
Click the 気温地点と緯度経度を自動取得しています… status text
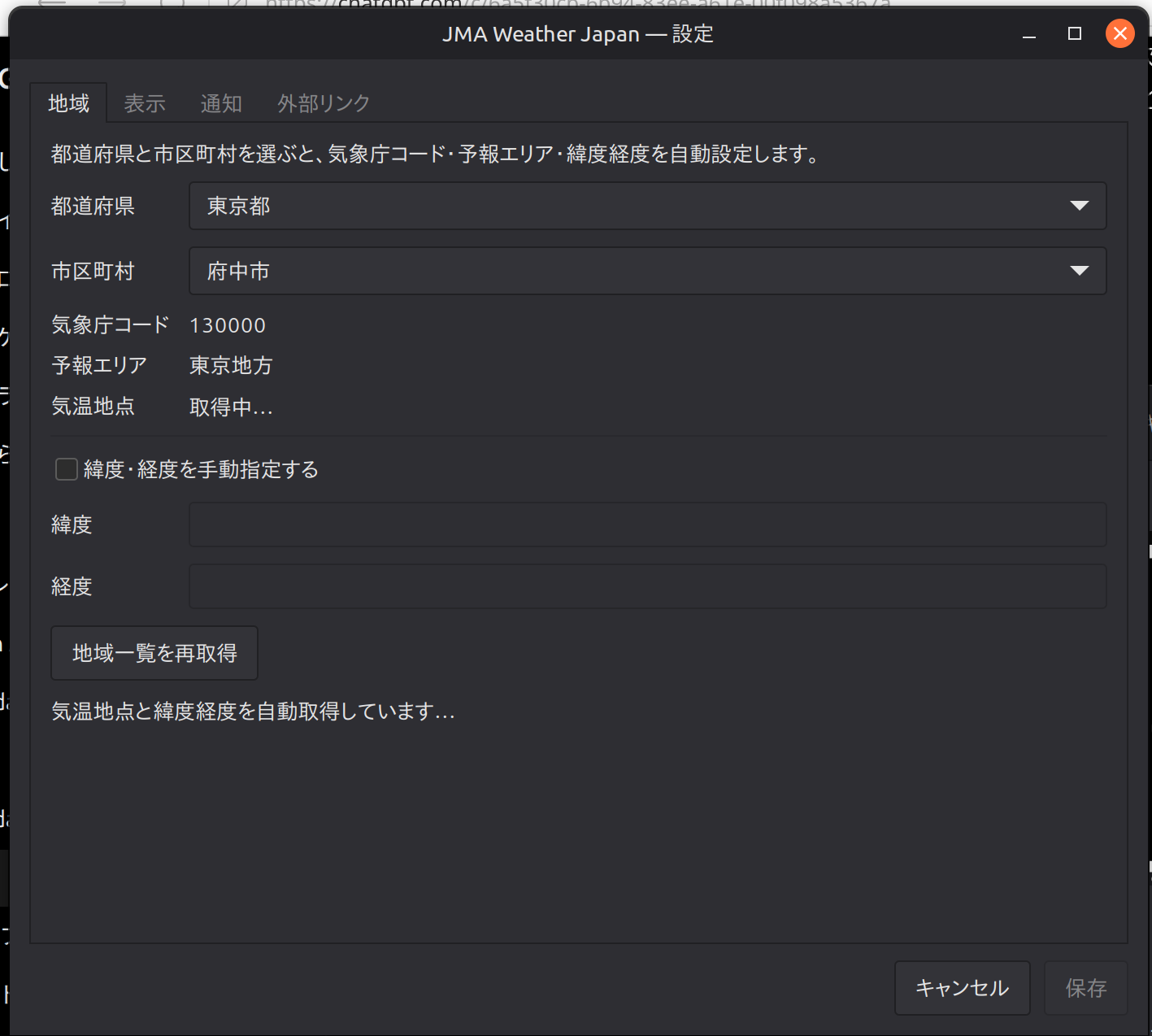click(x=253, y=712)
